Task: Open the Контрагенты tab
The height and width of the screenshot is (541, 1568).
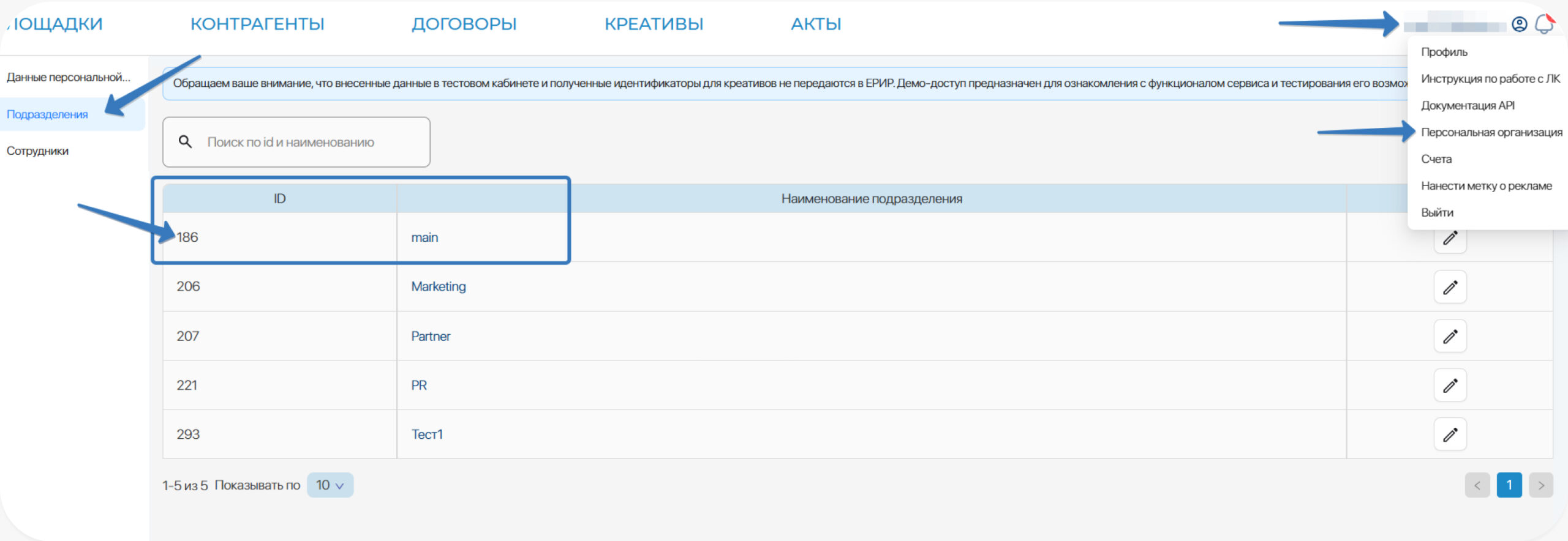Action: (x=257, y=24)
